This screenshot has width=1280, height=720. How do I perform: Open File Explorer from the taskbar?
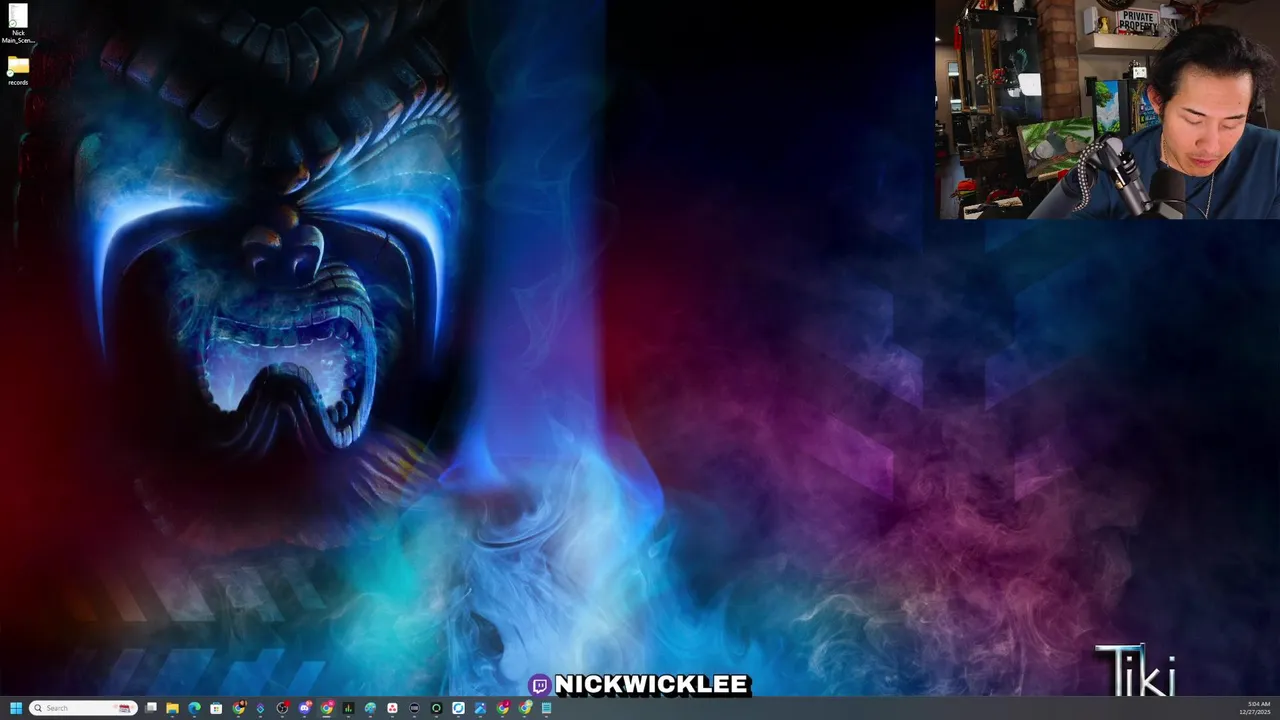click(172, 708)
